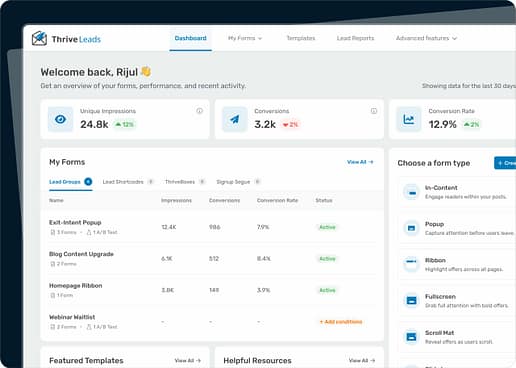This screenshot has width=516, height=368.
Task: Click the Active status of Exit-Intent Popup
Action: 327,227
